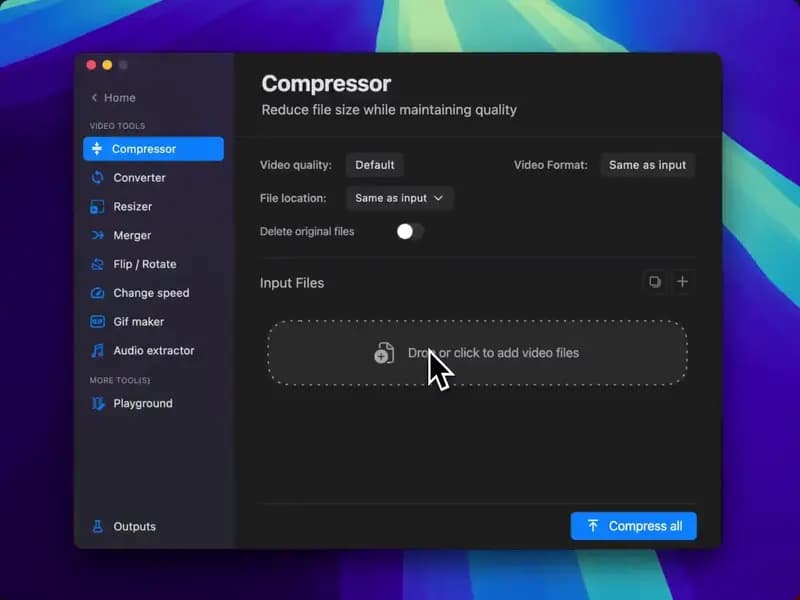
Task: Click the Flip / Rotate icon
Action: (x=97, y=265)
